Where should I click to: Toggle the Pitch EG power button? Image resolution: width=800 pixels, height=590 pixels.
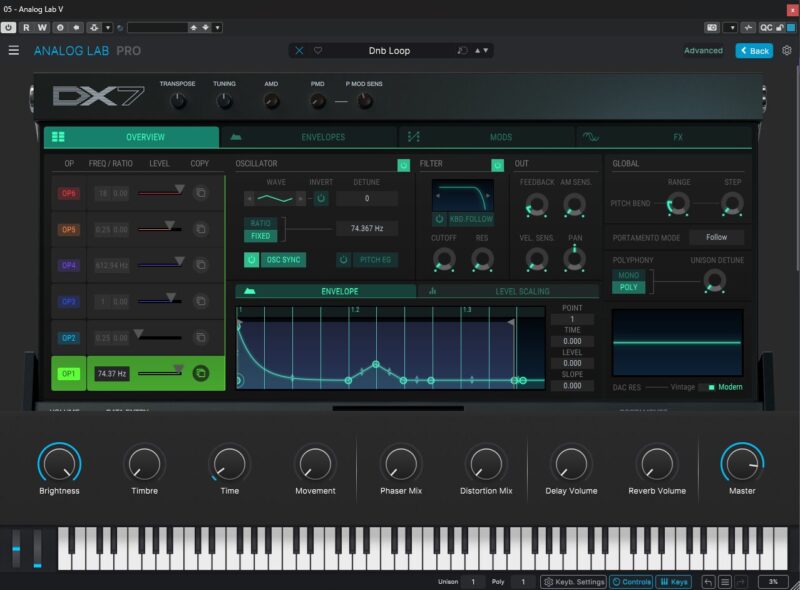(343, 260)
